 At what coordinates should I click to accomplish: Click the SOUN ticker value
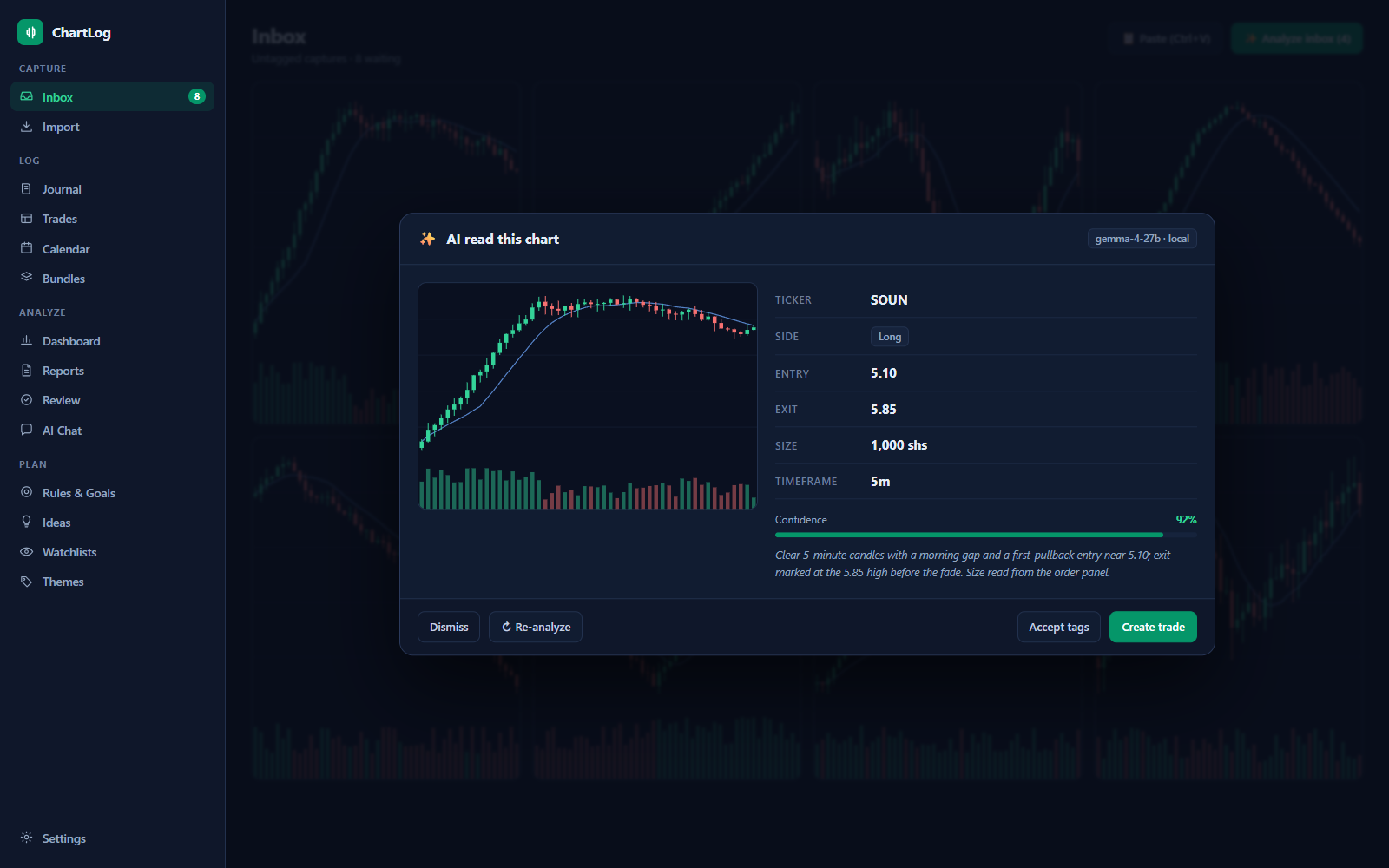tap(889, 300)
